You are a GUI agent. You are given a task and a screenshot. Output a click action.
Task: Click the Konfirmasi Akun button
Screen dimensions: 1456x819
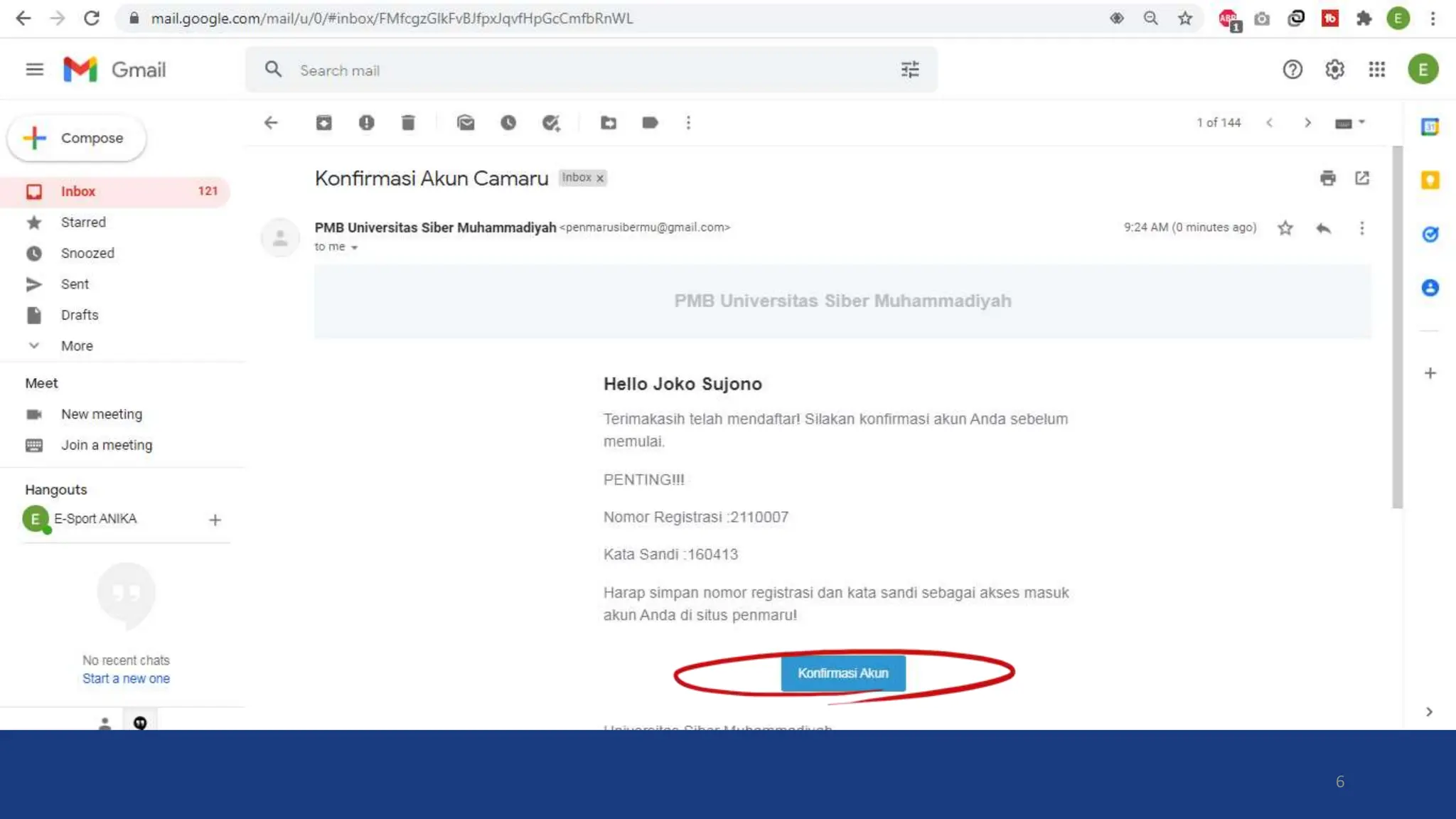coord(842,673)
